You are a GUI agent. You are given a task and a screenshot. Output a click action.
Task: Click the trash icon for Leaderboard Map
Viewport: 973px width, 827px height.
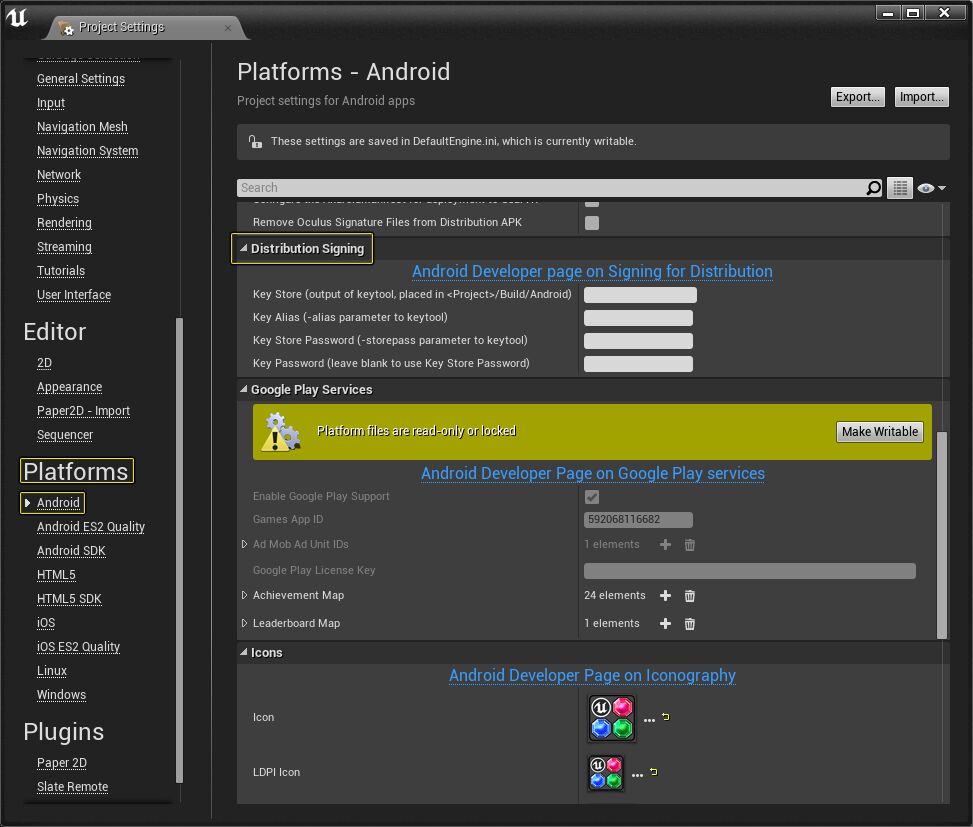(689, 624)
